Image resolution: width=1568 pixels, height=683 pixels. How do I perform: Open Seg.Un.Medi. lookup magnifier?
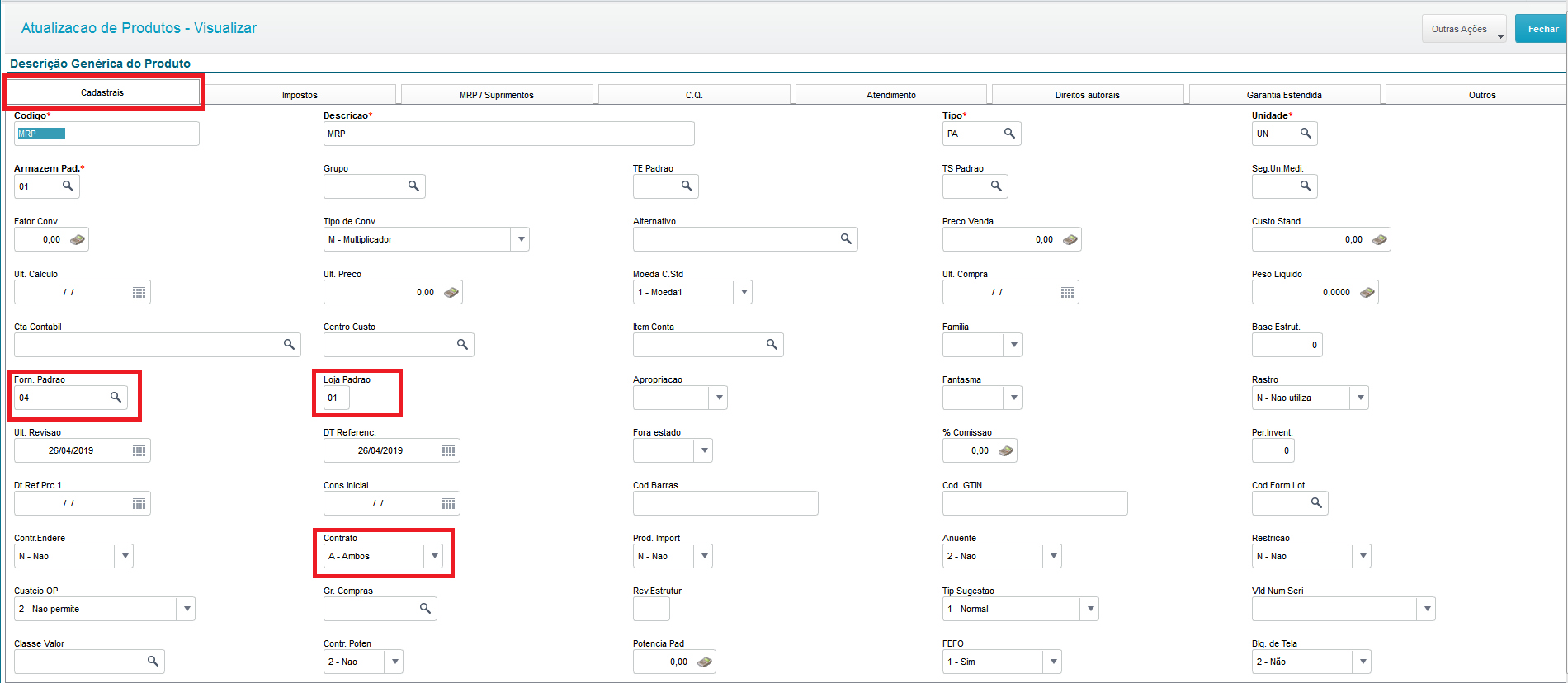pos(1306,186)
